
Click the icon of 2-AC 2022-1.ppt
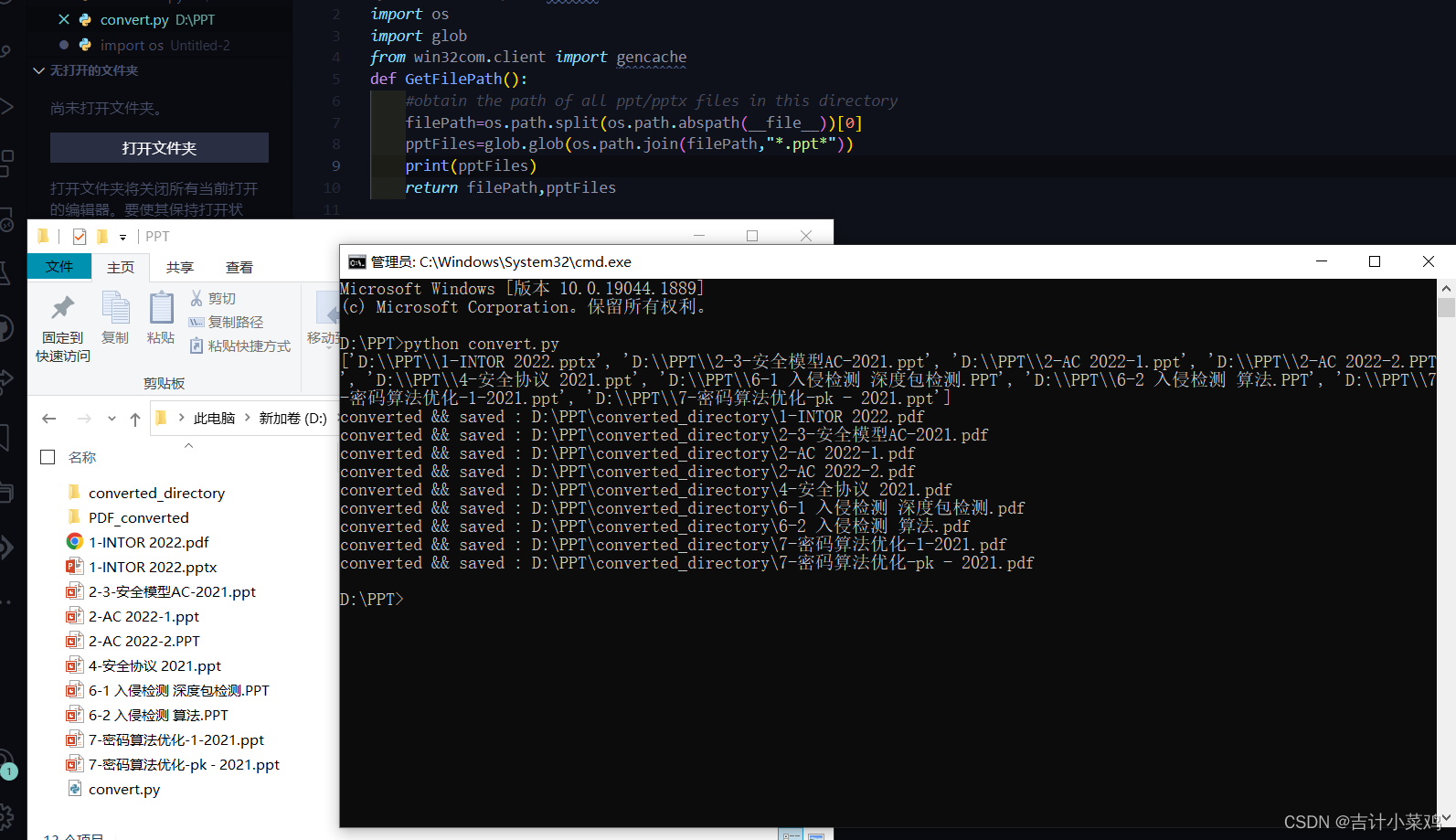[x=75, y=615]
